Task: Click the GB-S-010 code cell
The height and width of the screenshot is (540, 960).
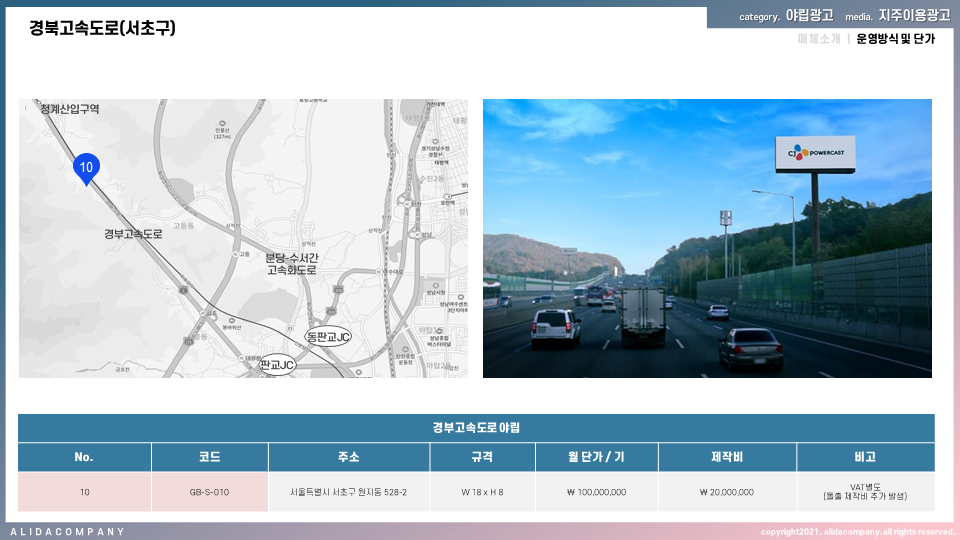Action: [x=209, y=492]
